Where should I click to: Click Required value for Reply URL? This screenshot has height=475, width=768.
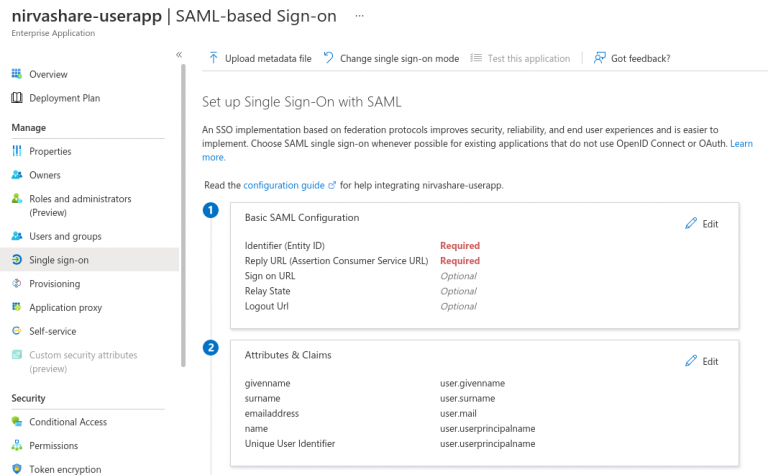[459, 261]
